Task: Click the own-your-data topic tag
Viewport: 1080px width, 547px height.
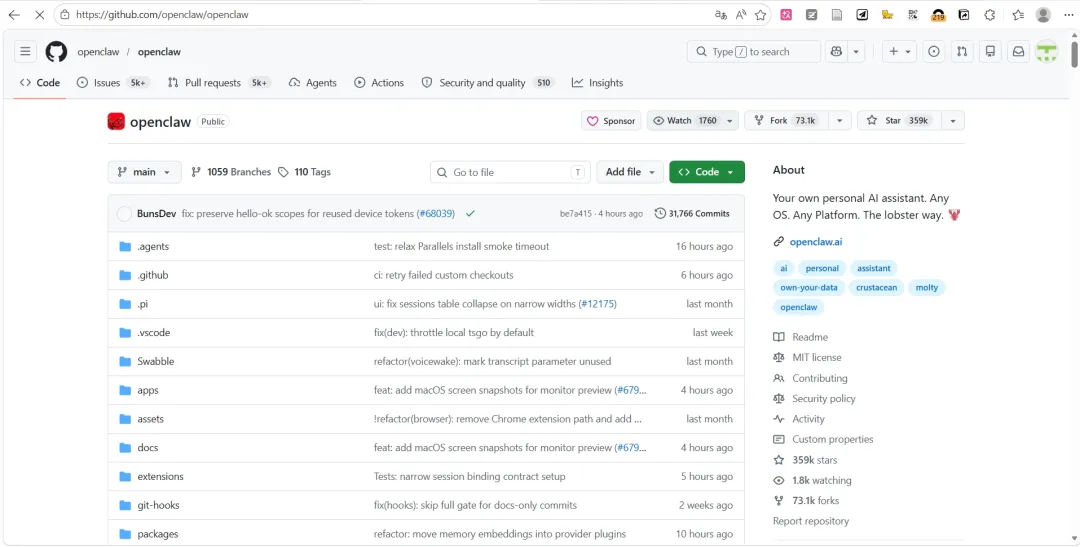Action: (x=809, y=287)
